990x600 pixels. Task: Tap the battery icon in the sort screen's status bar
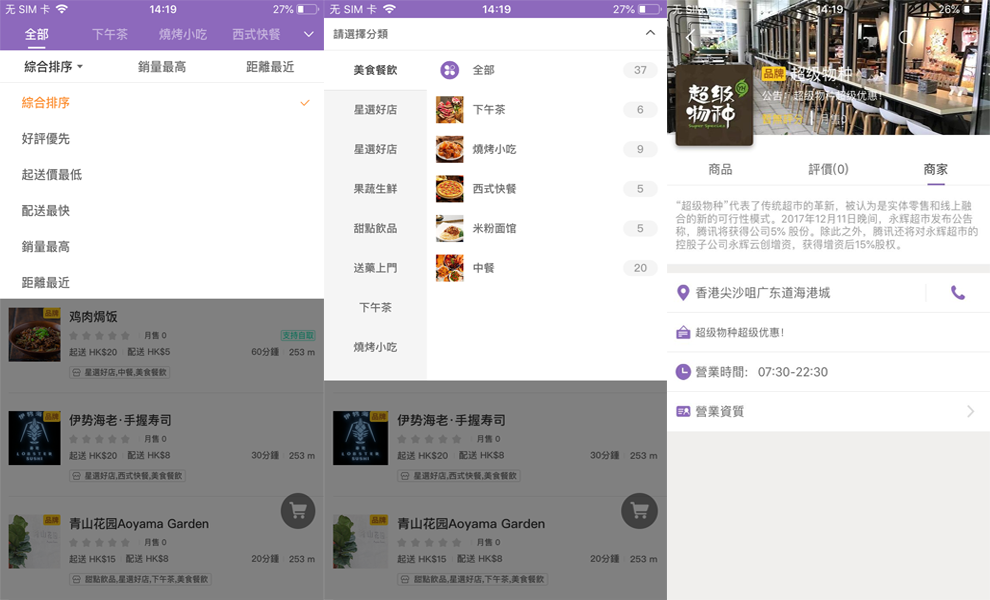coord(307,9)
